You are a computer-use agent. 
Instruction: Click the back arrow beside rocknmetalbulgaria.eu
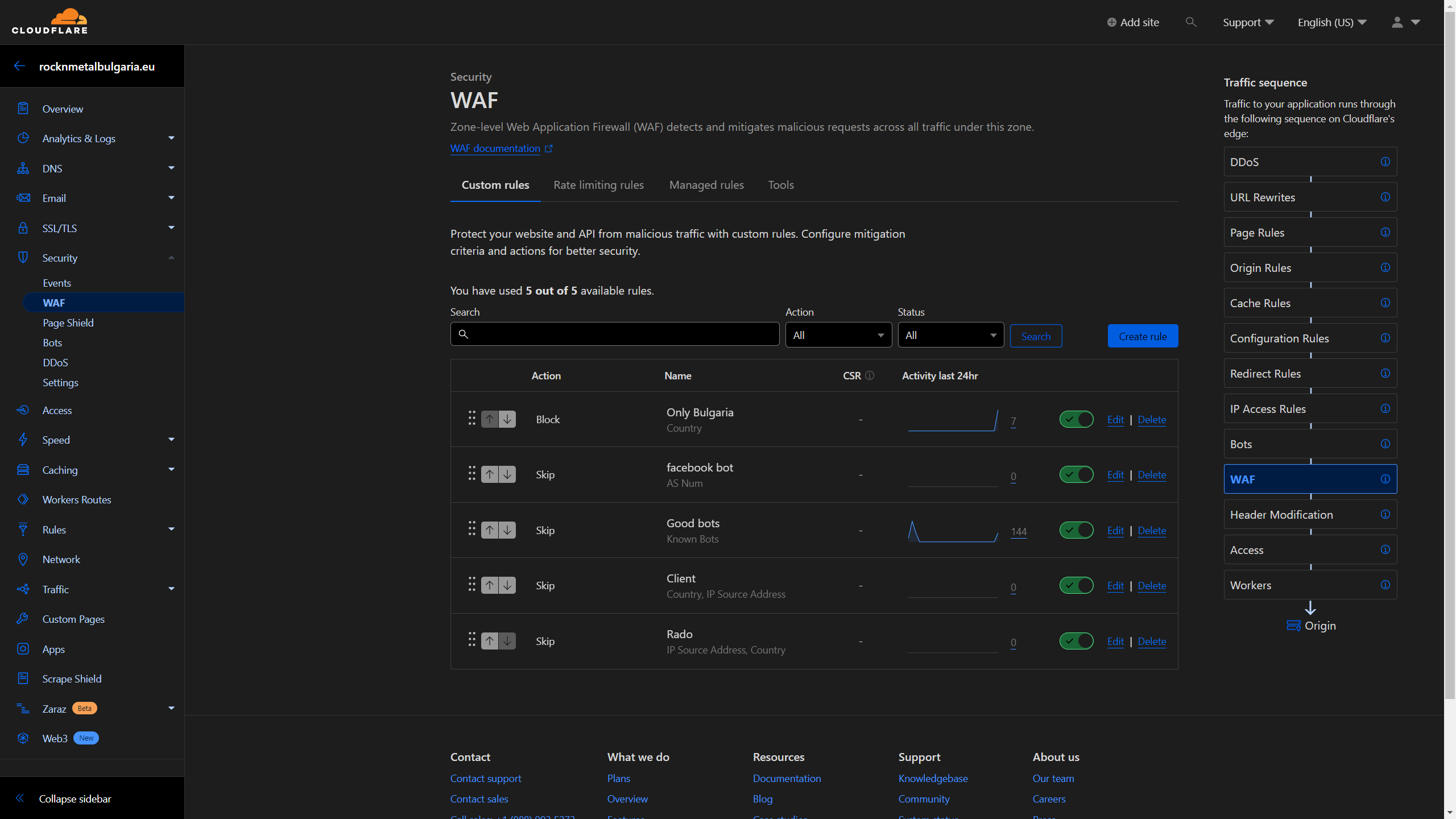click(19, 66)
